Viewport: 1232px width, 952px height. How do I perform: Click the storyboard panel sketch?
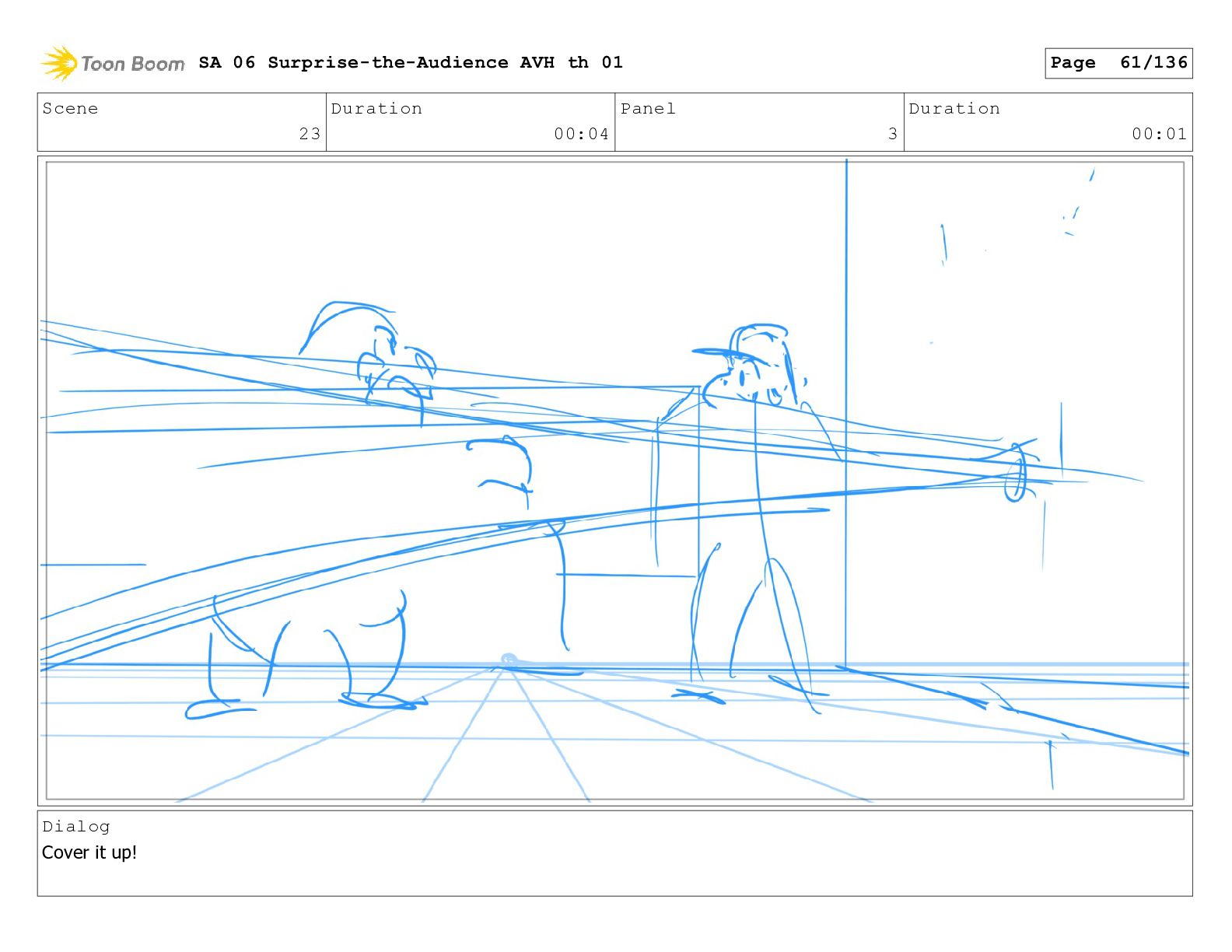click(615, 481)
